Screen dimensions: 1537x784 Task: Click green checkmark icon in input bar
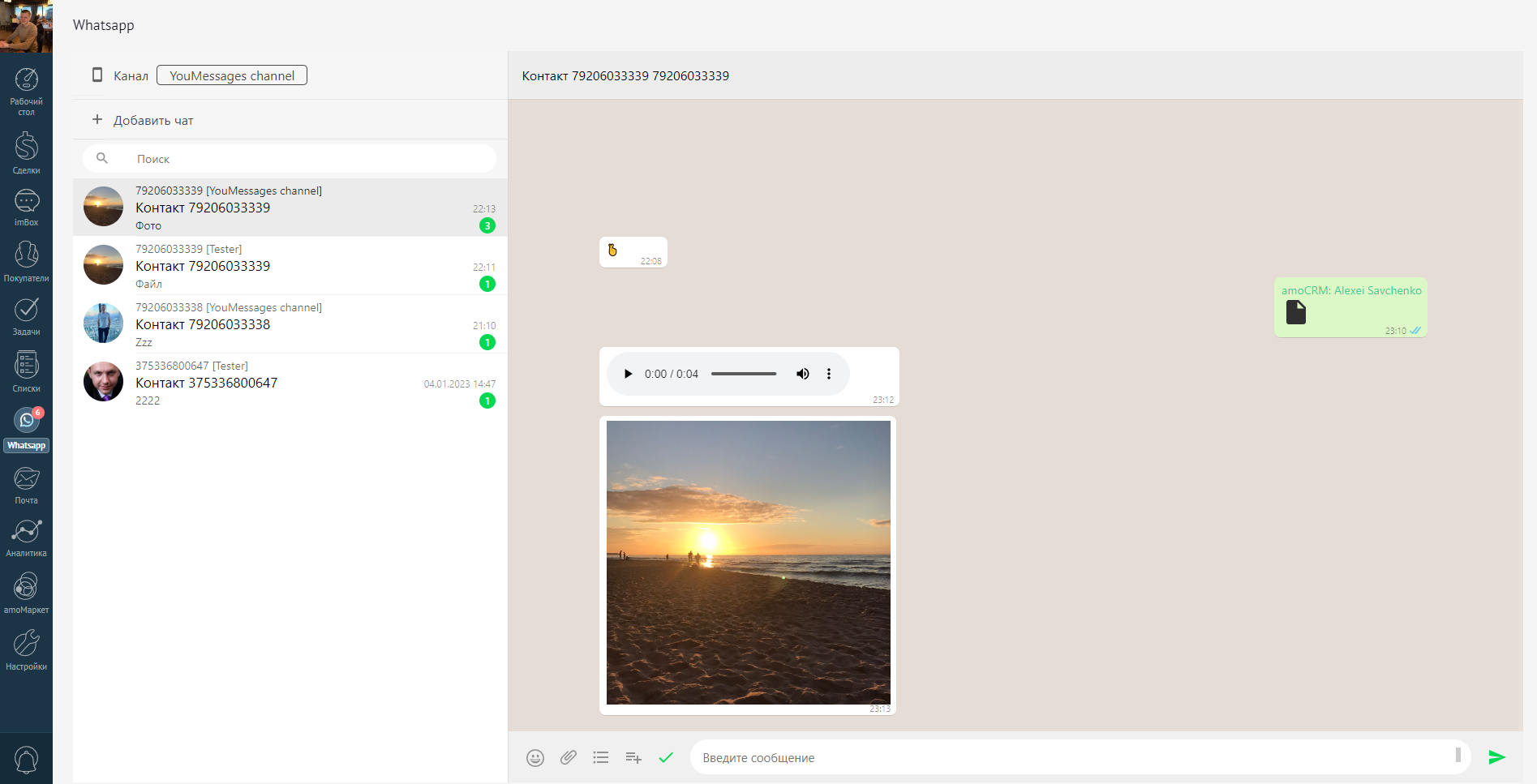click(666, 757)
